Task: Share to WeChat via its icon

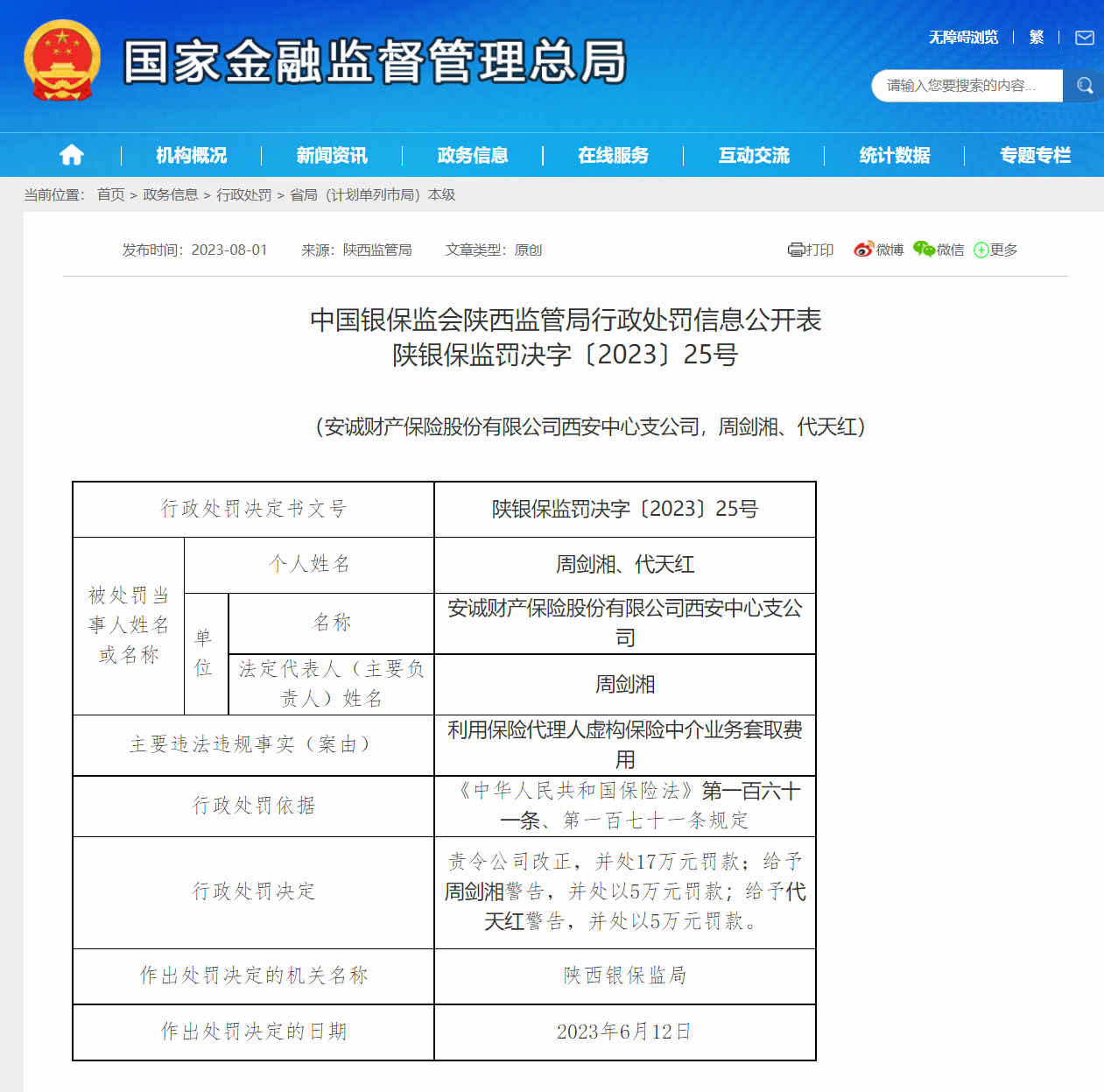Action: (924, 250)
